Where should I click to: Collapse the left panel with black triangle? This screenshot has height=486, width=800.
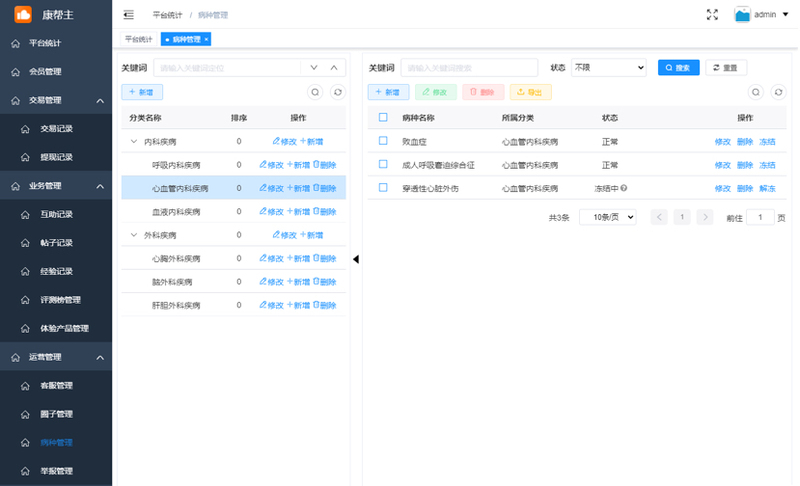(356, 259)
